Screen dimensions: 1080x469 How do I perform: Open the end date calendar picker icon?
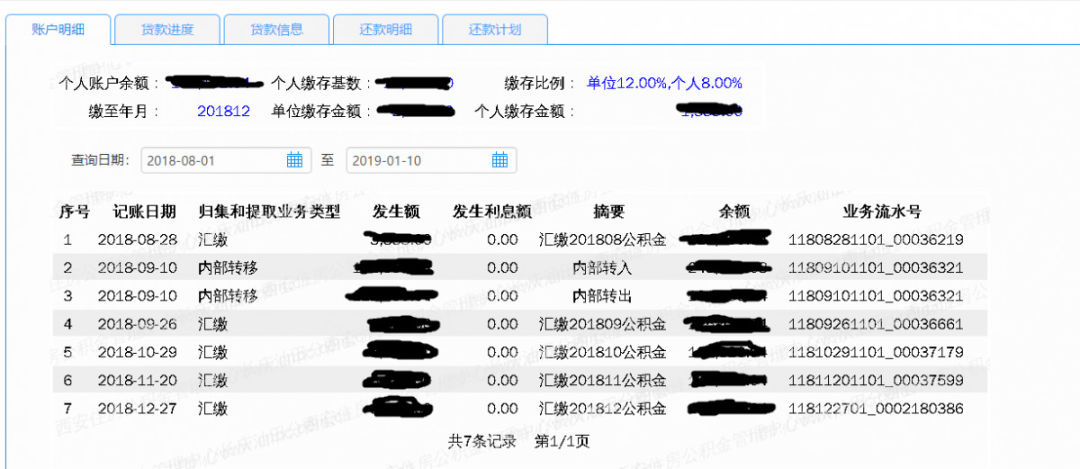[500, 160]
